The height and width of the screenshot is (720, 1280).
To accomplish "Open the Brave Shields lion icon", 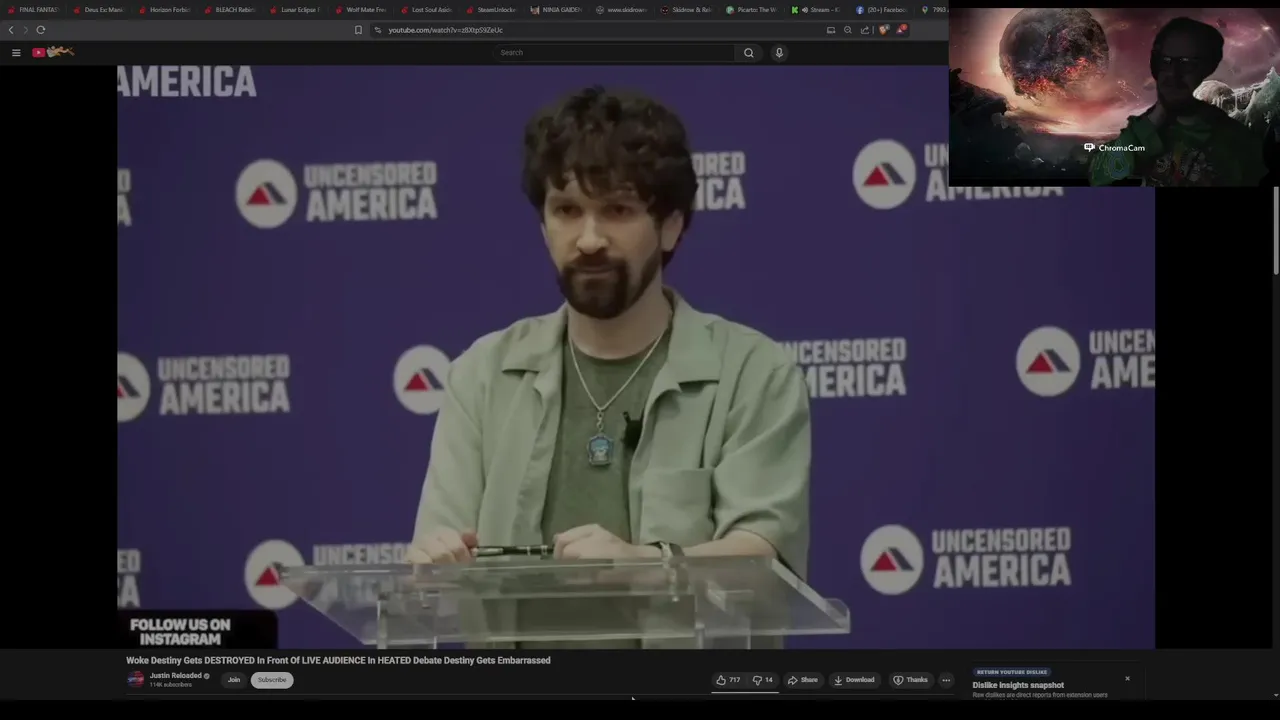I will click(x=883, y=30).
